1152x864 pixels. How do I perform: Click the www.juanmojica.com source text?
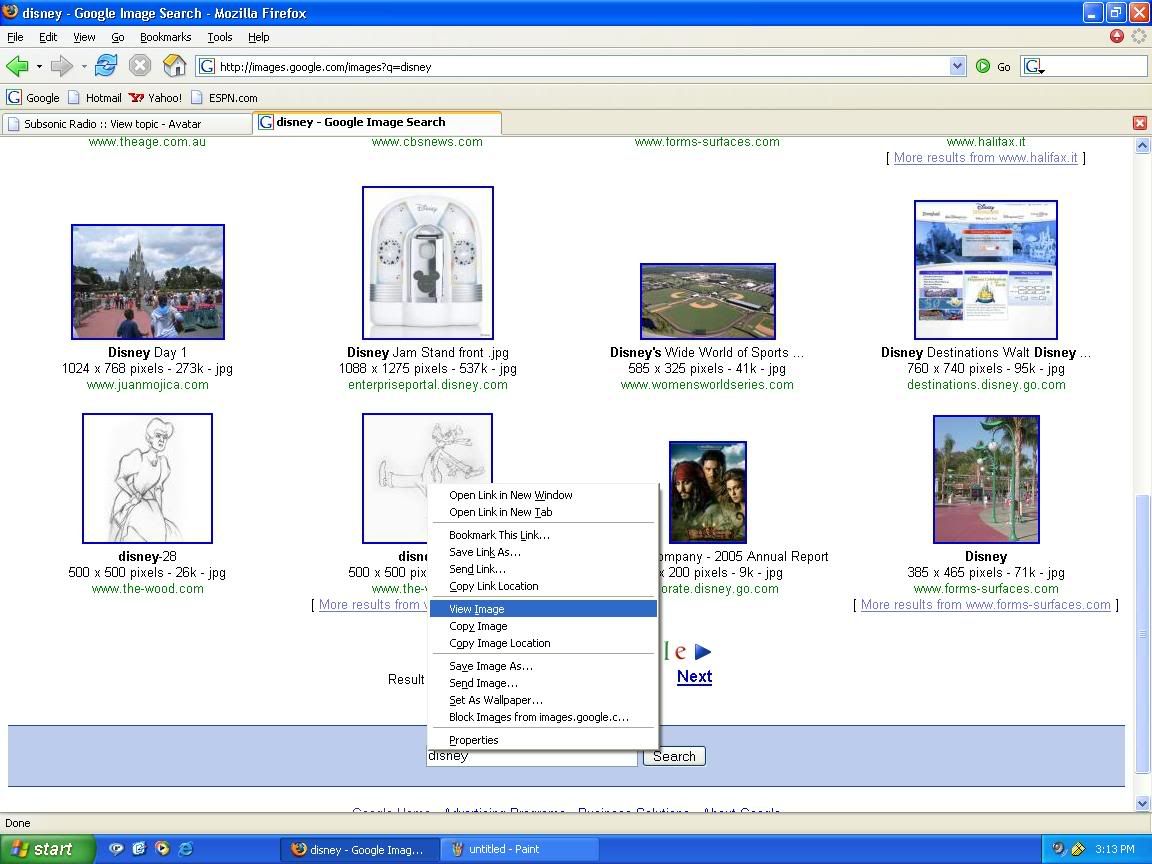148,384
